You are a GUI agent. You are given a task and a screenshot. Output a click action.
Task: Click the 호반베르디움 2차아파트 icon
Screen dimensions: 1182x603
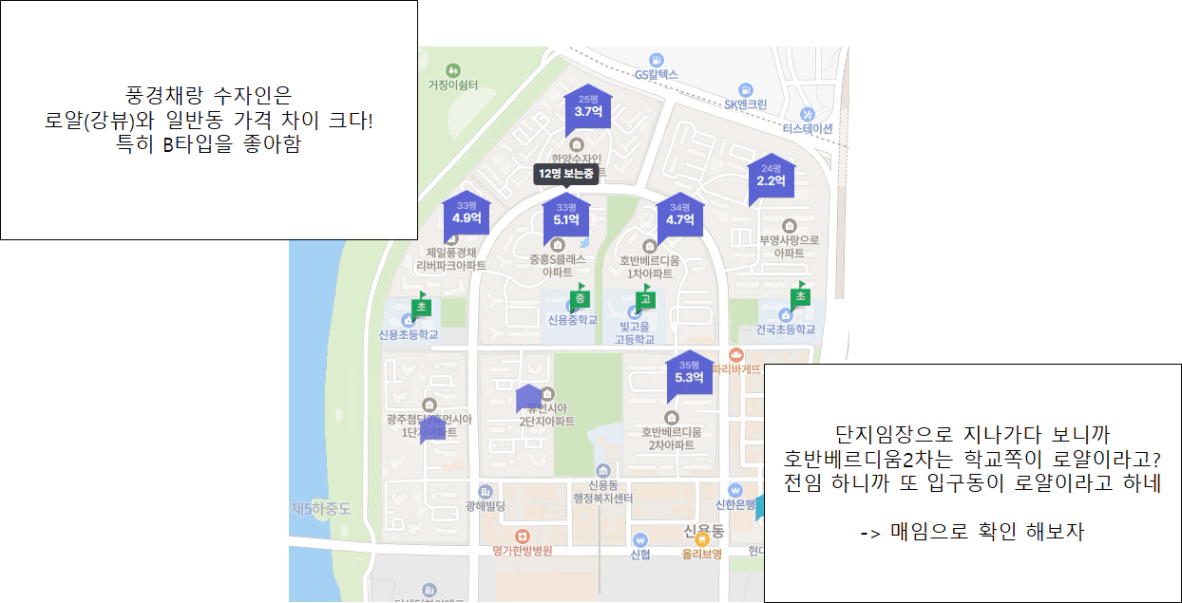click(672, 417)
